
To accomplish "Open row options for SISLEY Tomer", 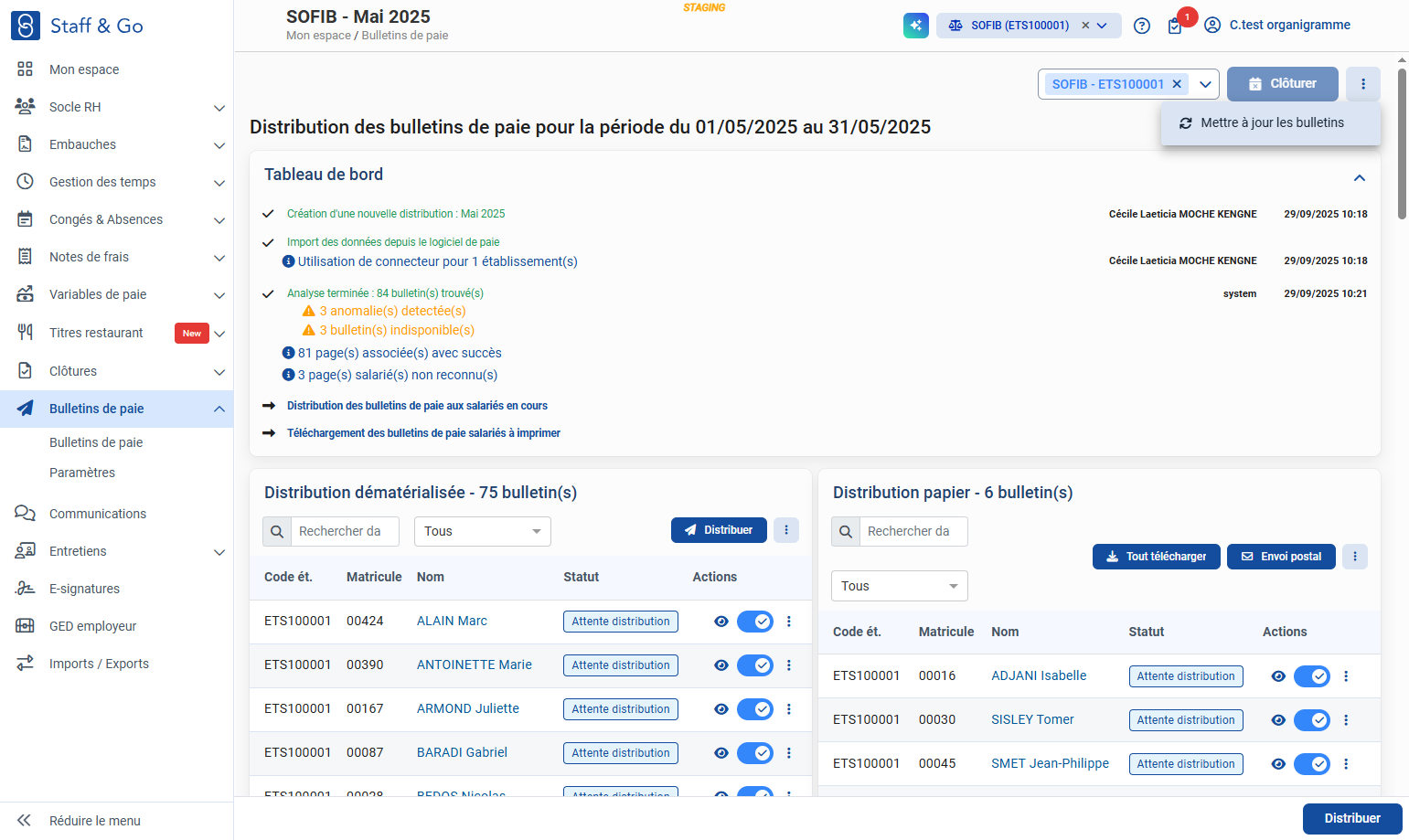I will click(1346, 720).
